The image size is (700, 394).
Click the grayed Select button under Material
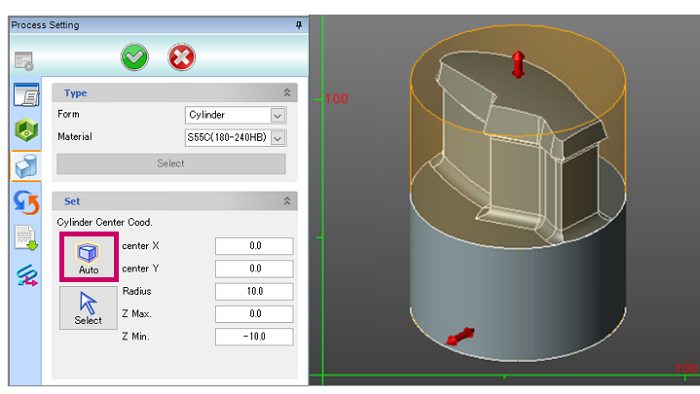tap(171, 164)
